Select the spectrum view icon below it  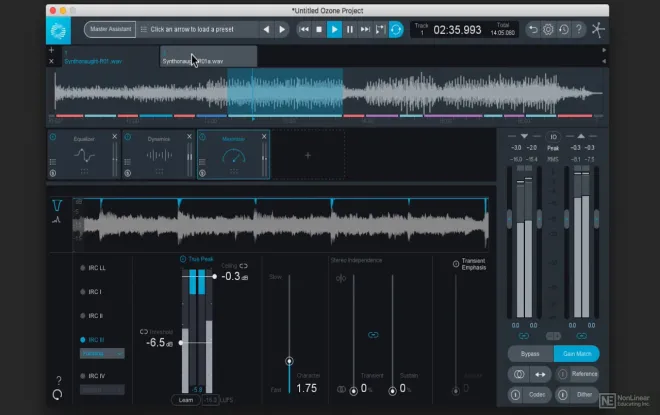click(56, 220)
